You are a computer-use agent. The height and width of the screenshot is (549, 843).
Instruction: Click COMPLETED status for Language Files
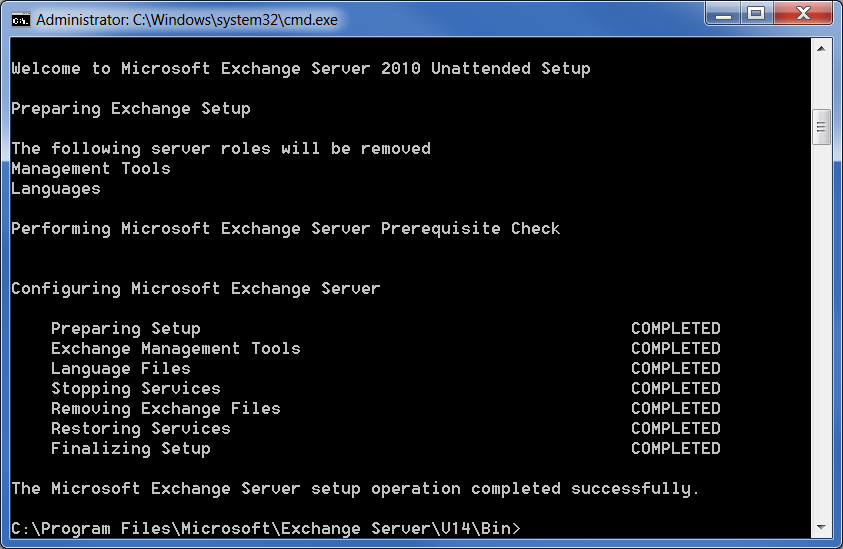click(676, 368)
